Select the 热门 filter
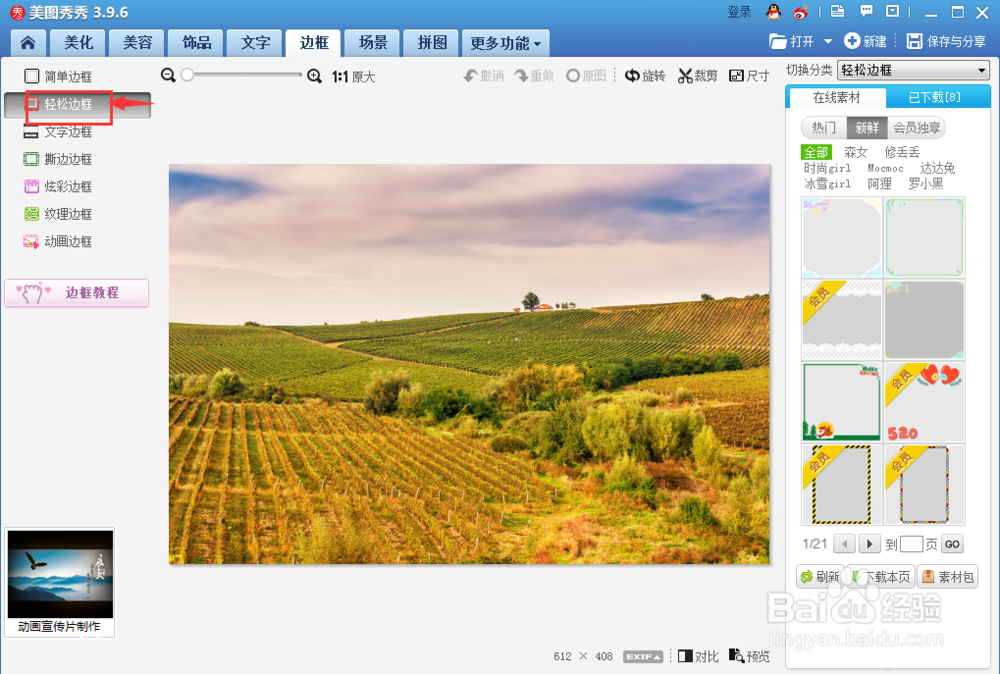Image resolution: width=1000 pixels, height=674 pixels. (x=823, y=128)
